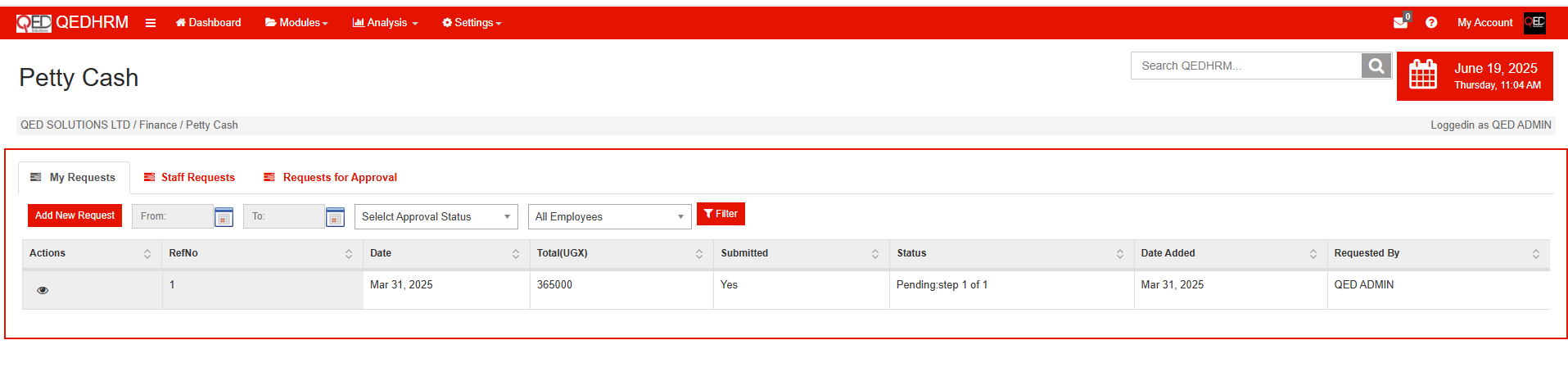The width and height of the screenshot is (1568, 372).
Task: Click the search magnifier button
Action: click(x=1376, y=66)
